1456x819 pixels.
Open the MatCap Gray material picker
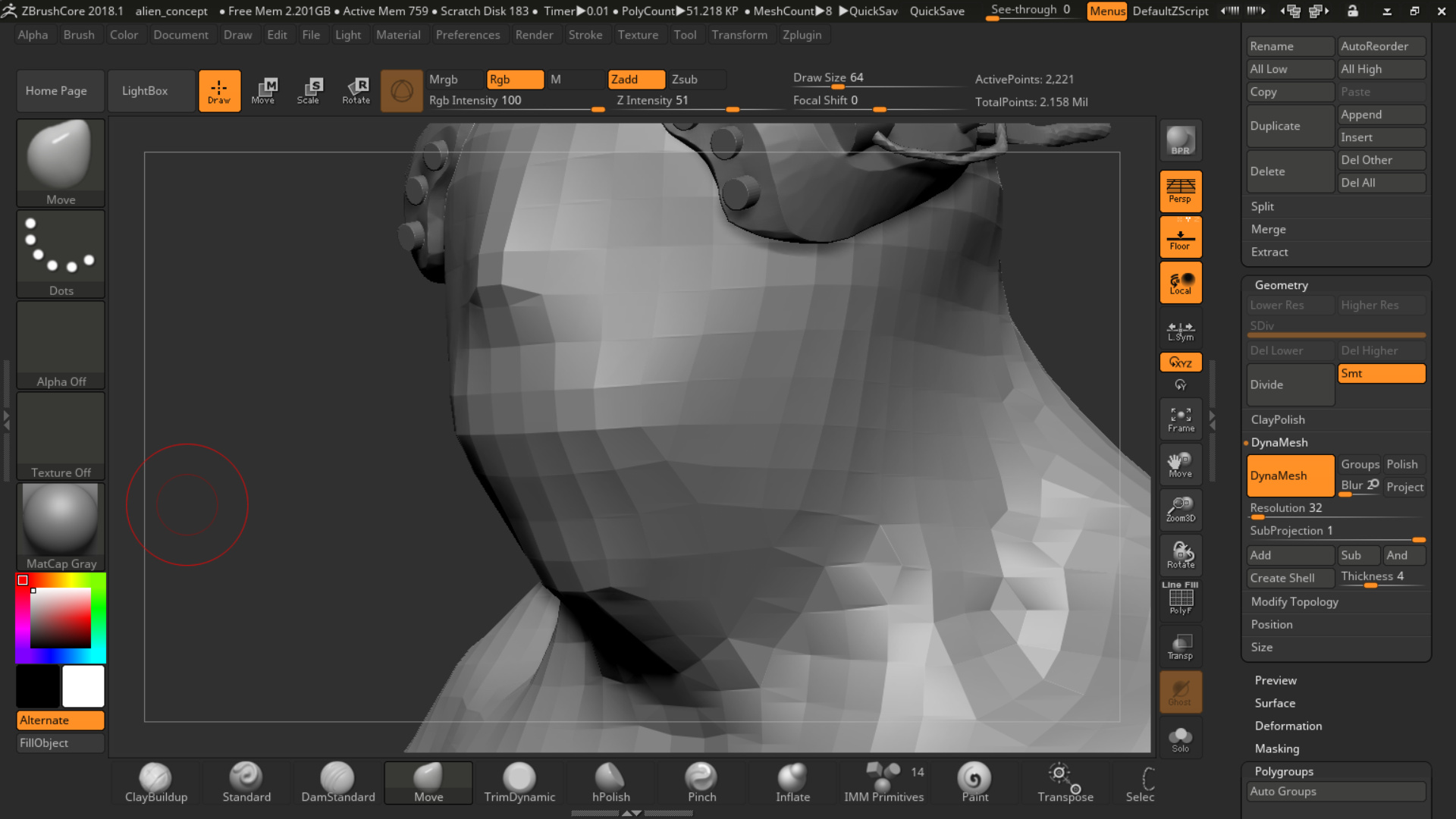pos(61,526)
